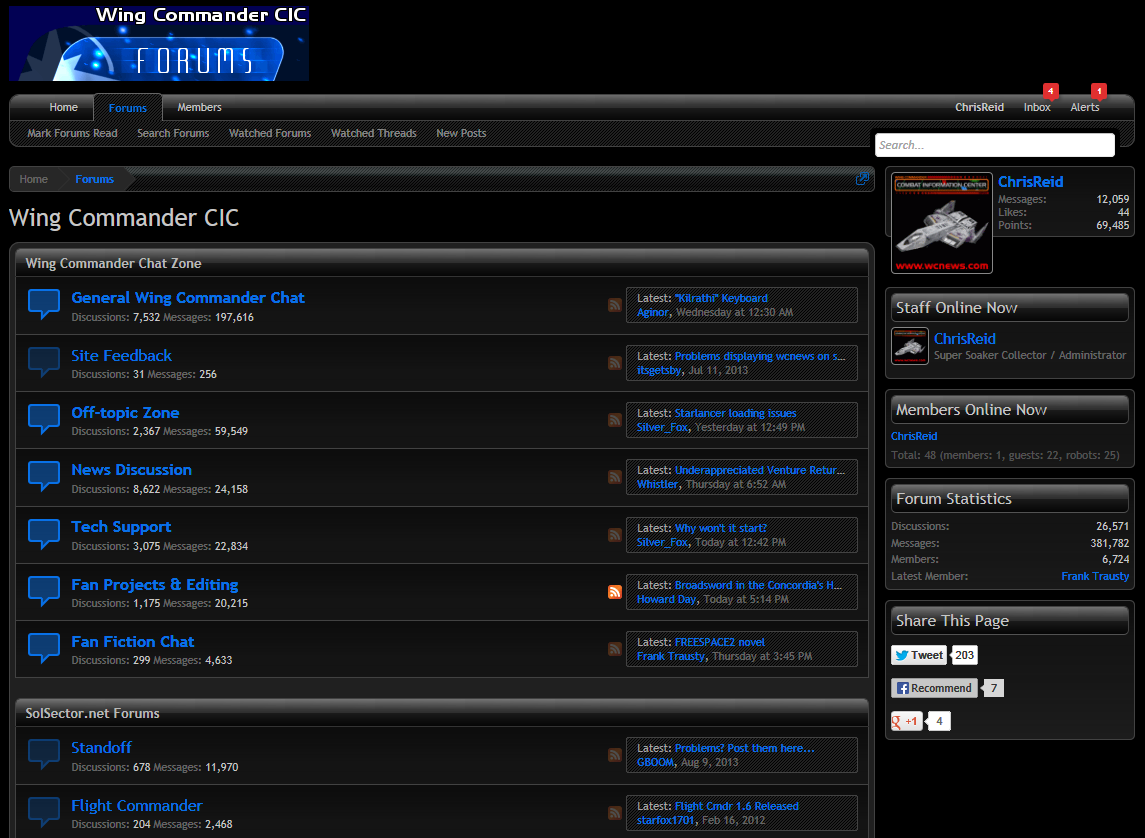The width and height of the screenshot is (1145, 838).
Task: Switch to the Members tab
Action: 199,107
